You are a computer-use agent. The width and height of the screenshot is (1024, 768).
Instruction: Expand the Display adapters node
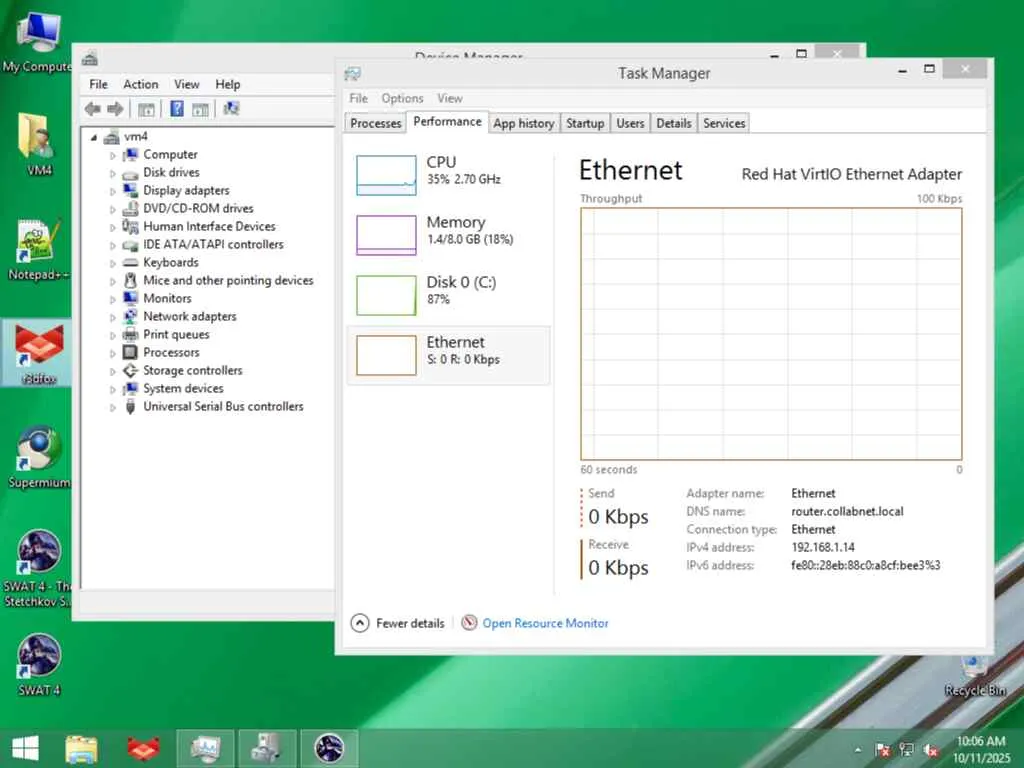(x=112, y=191)
